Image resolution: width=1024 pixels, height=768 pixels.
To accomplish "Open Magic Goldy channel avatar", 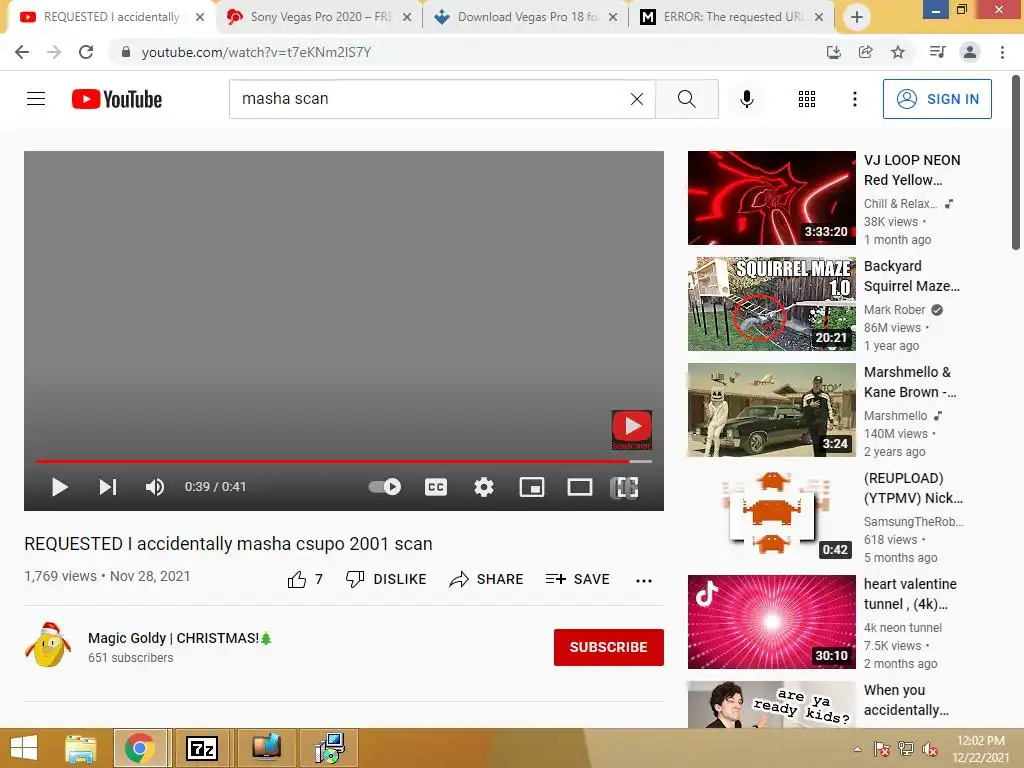I will [48, 645].
